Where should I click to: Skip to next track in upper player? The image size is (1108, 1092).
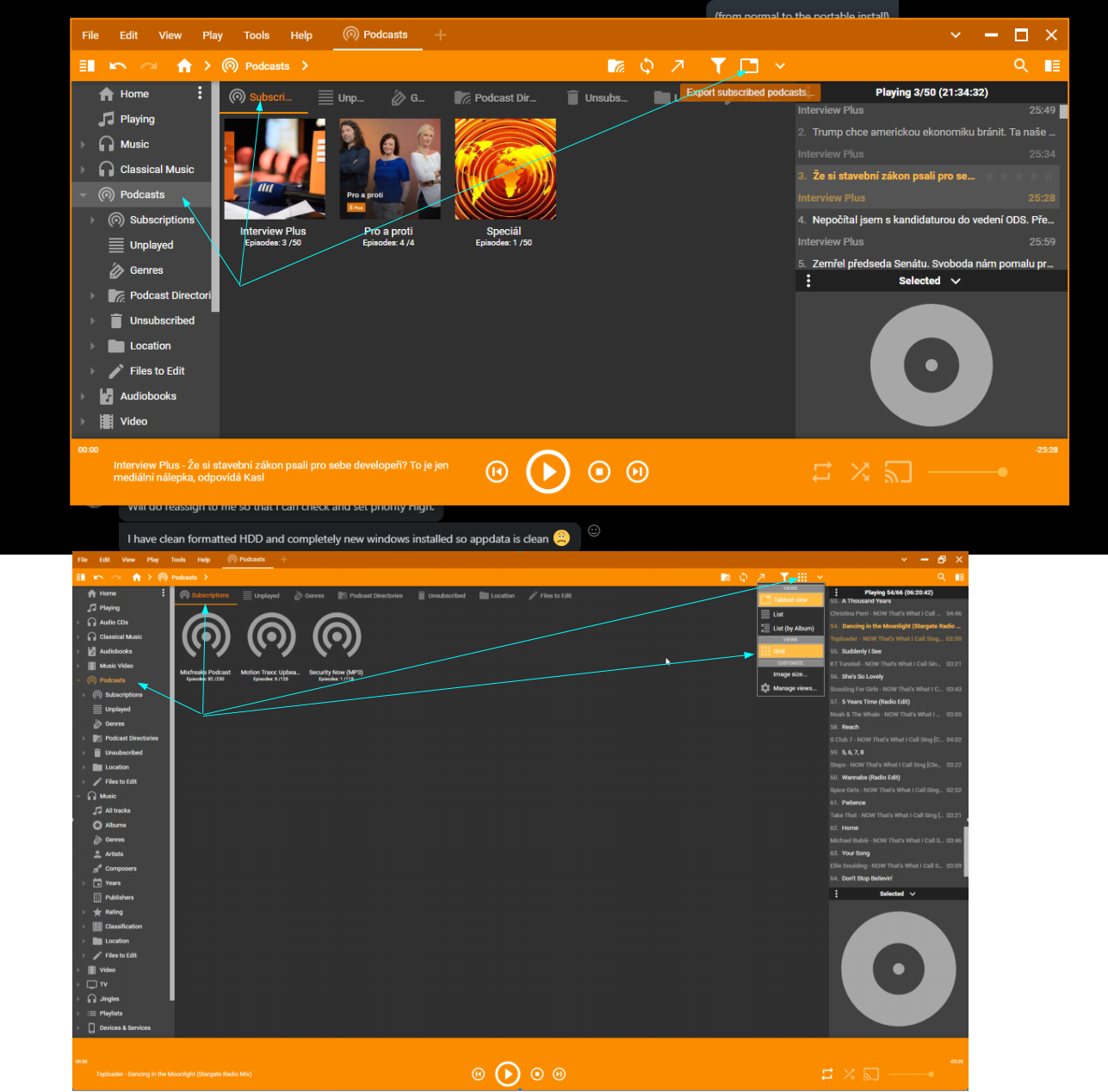pos(637,472)
